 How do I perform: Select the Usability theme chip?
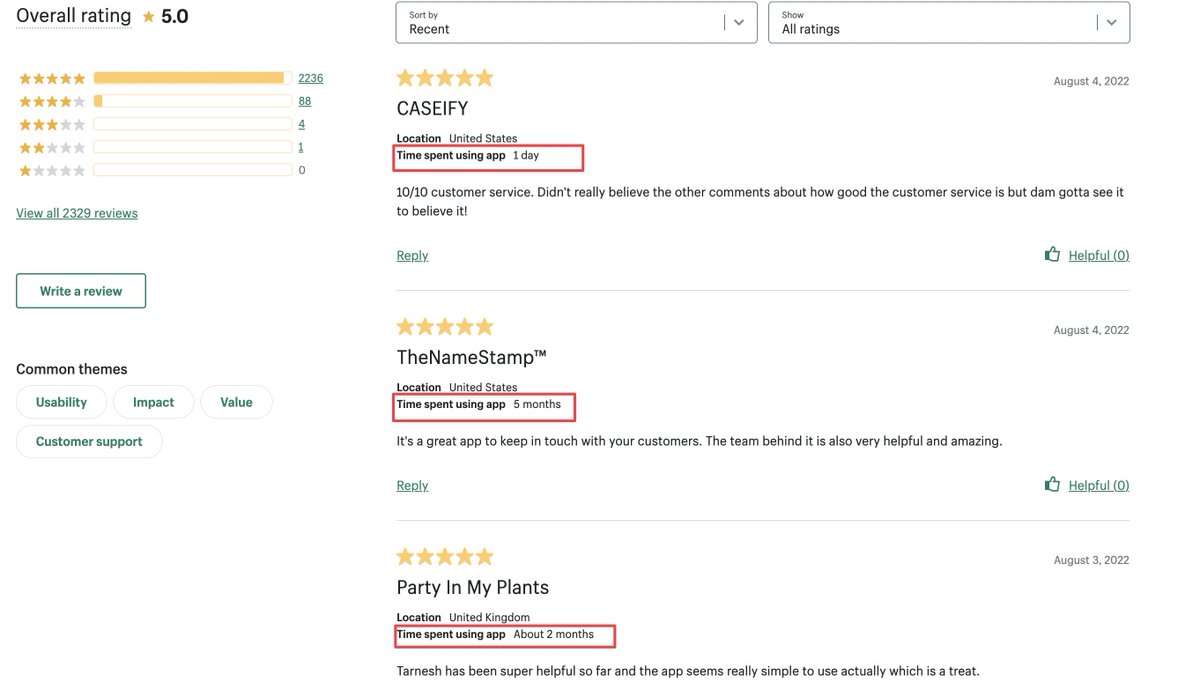[61, 402]
